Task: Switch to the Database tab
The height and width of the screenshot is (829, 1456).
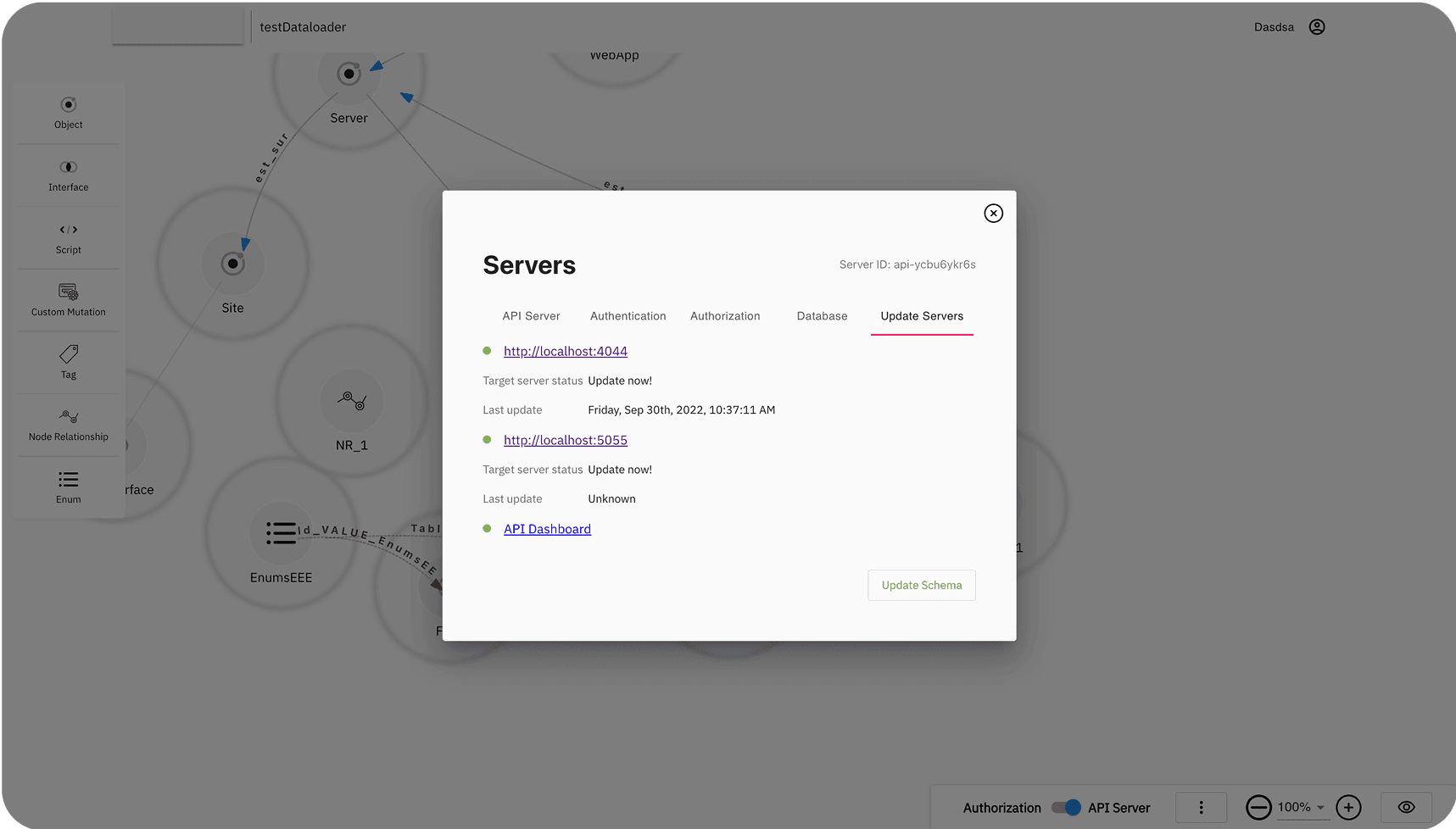Action: coord(822,316)
